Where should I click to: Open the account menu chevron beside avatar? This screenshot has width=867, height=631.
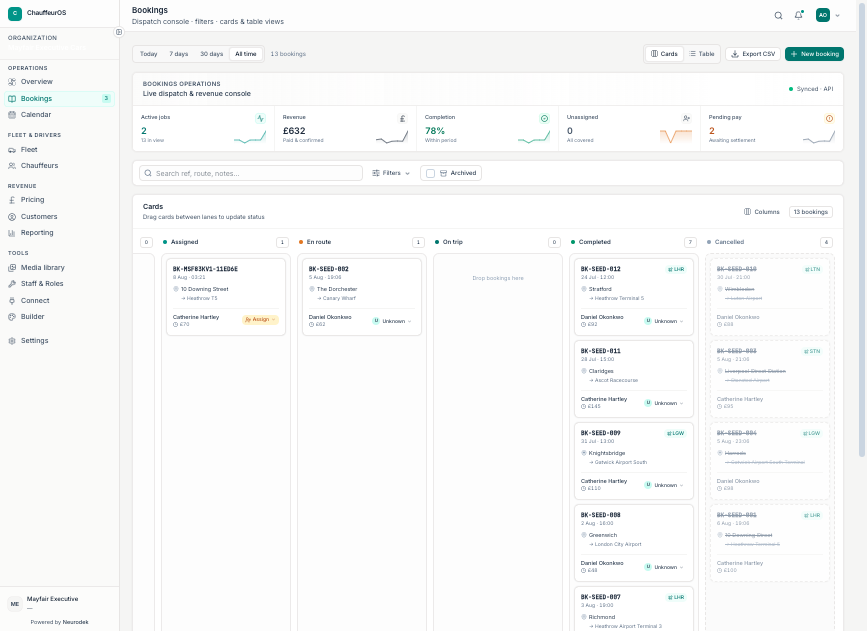(838, 15)
